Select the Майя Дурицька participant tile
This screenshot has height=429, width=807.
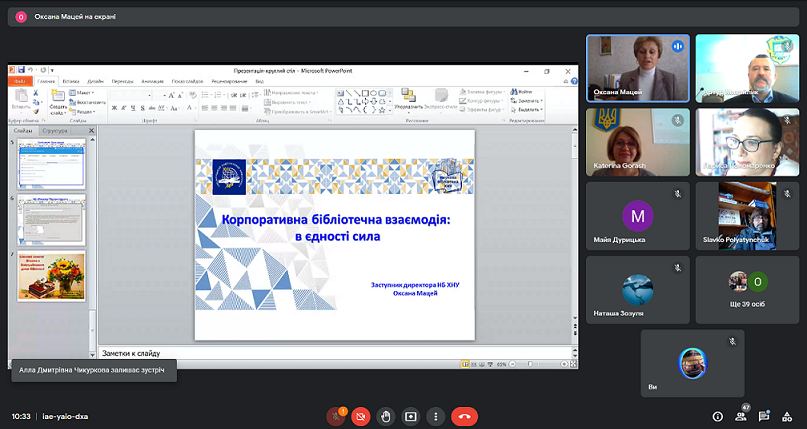(638, 216)
